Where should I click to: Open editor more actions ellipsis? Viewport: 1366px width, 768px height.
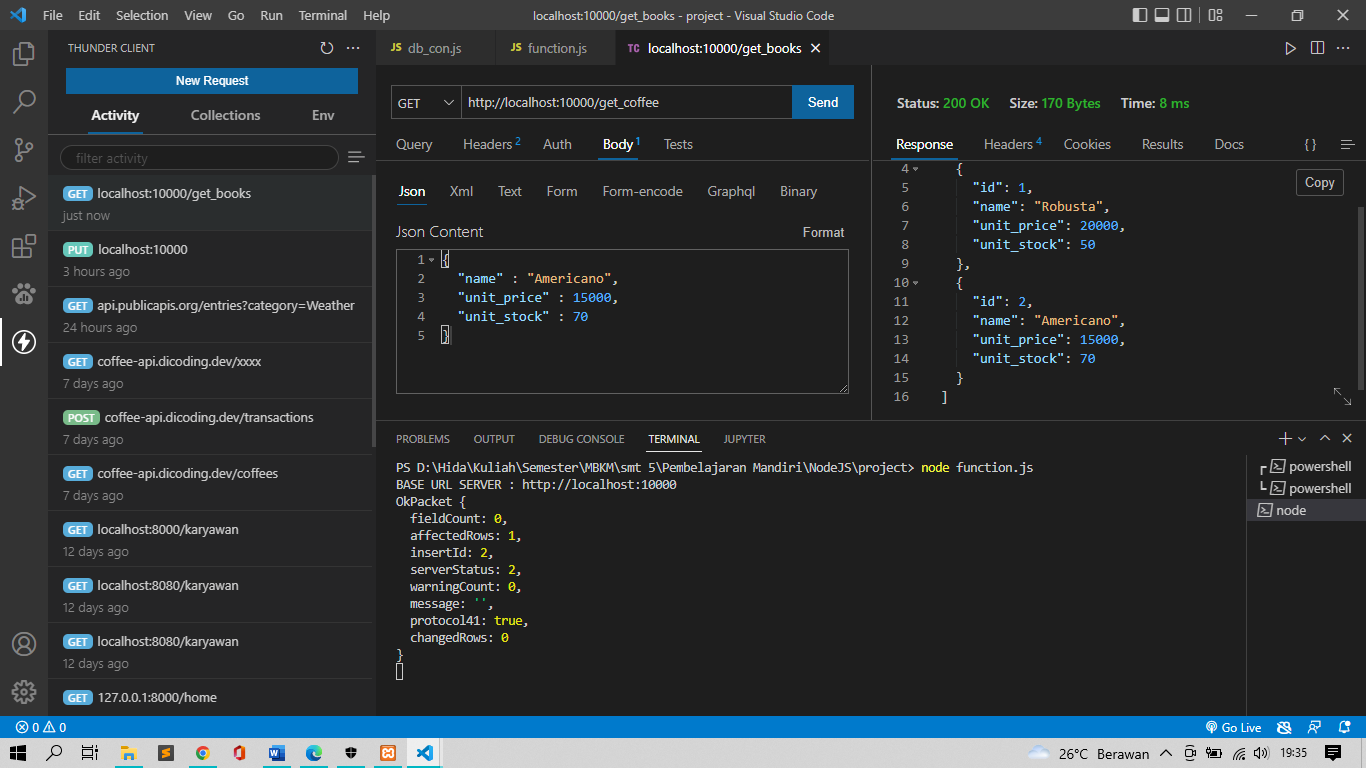1344,48
